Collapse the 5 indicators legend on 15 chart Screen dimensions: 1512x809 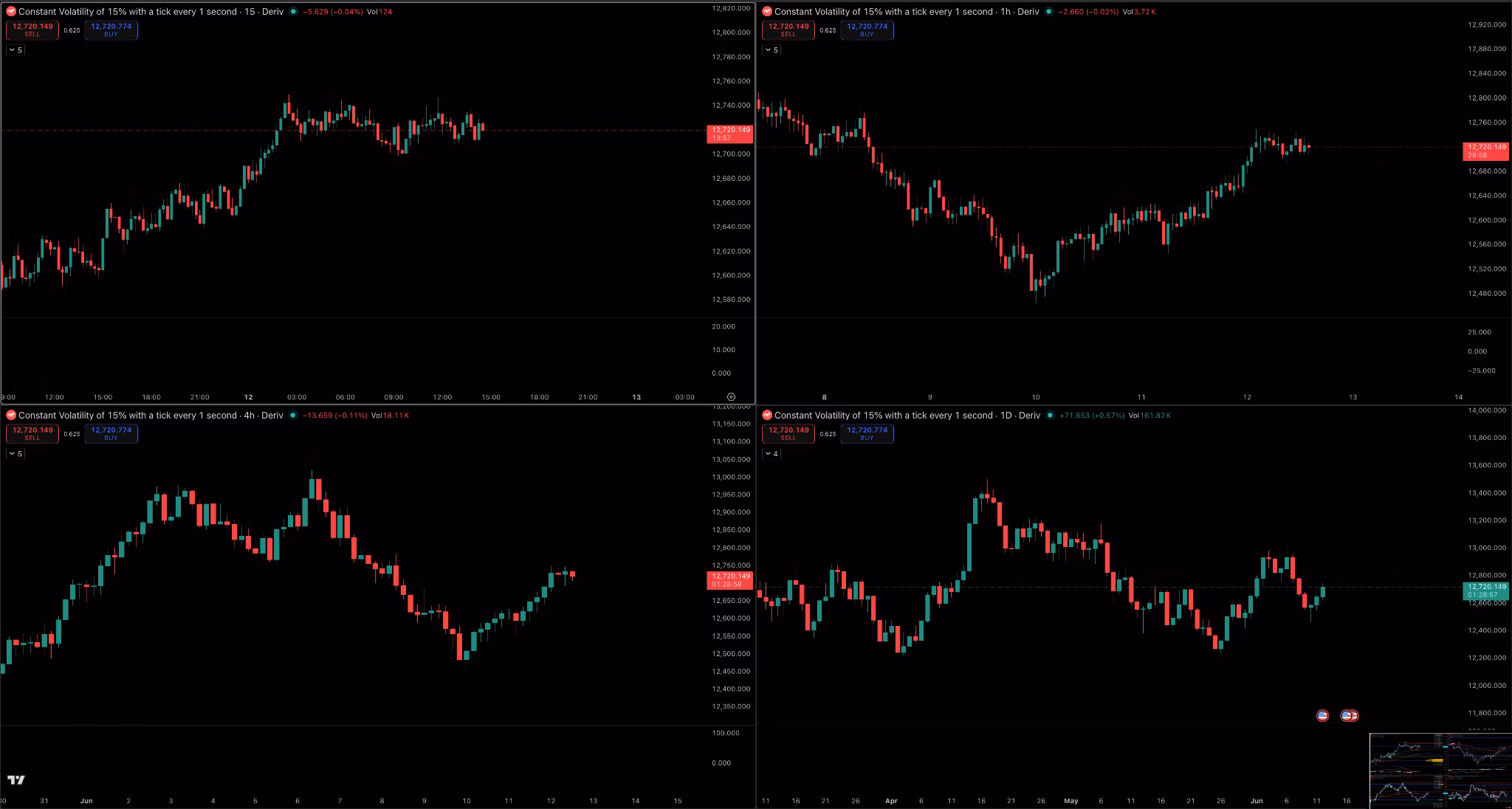[x=16, y=50]
